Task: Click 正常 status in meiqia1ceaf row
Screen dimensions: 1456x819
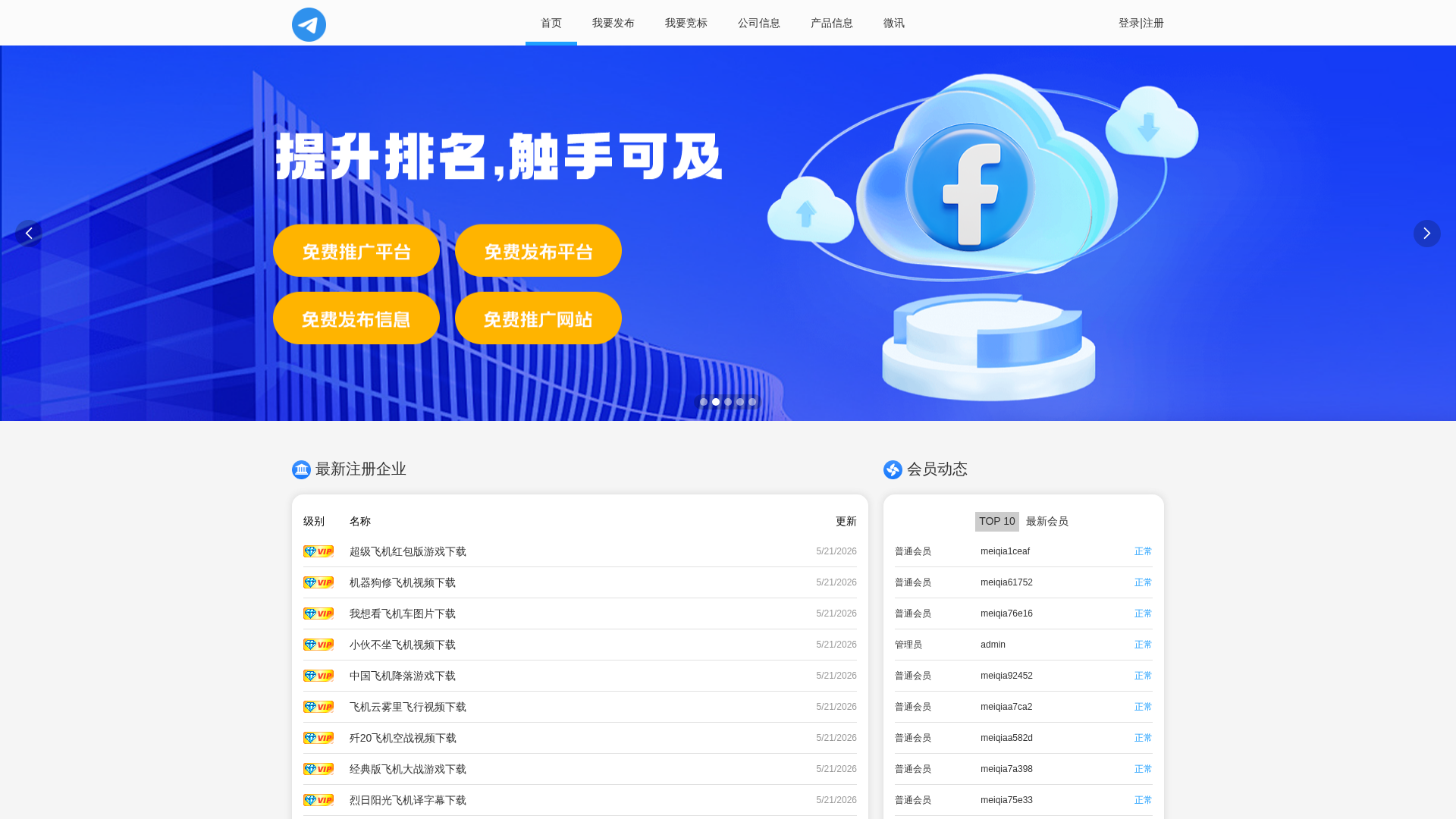Action: click(1143, 551)
